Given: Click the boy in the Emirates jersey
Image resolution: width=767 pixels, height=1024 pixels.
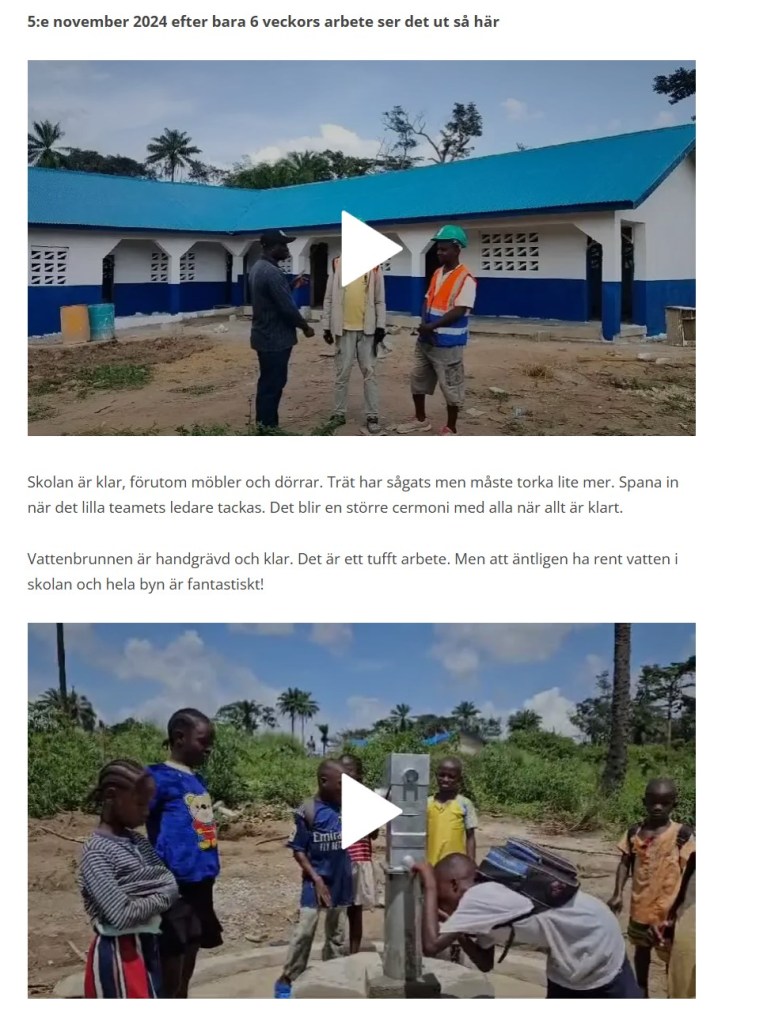Looking at the screenshot, I should click(320, 869).
